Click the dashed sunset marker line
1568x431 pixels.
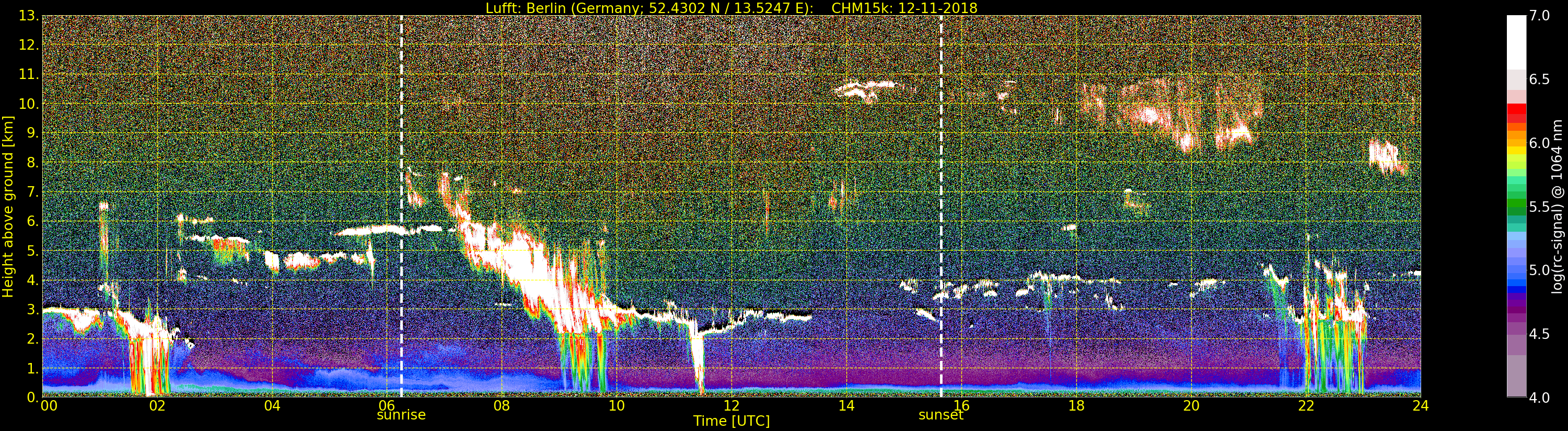pos(941,206)
